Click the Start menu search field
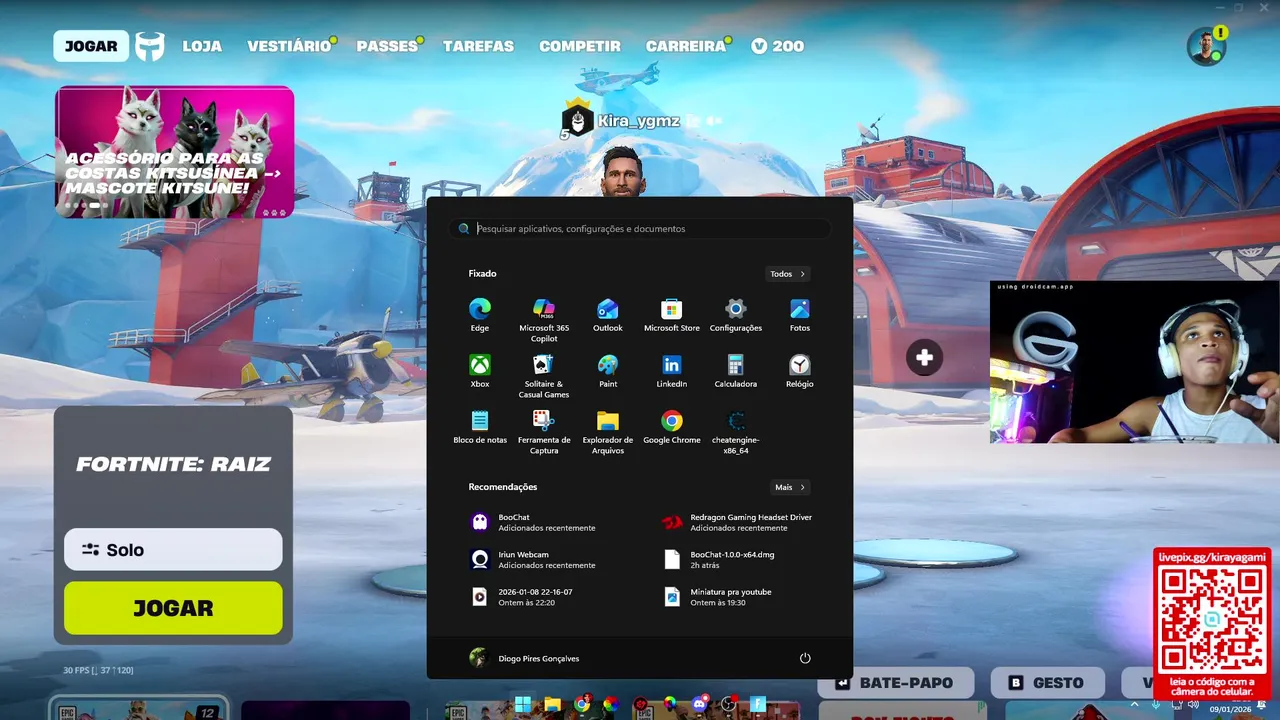The image size is (1280, 720). 640,228
